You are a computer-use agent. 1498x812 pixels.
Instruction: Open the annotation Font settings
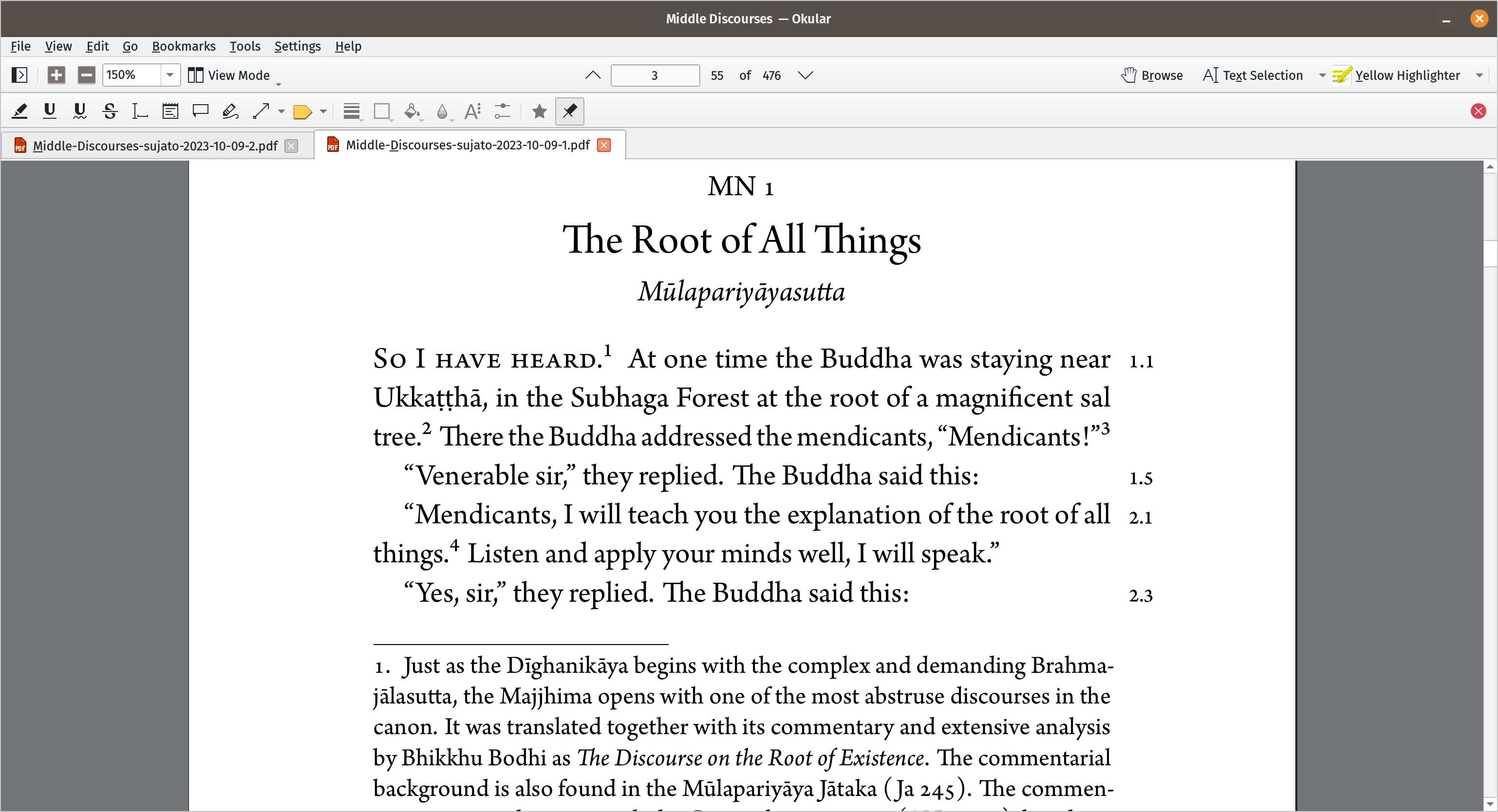473,111
